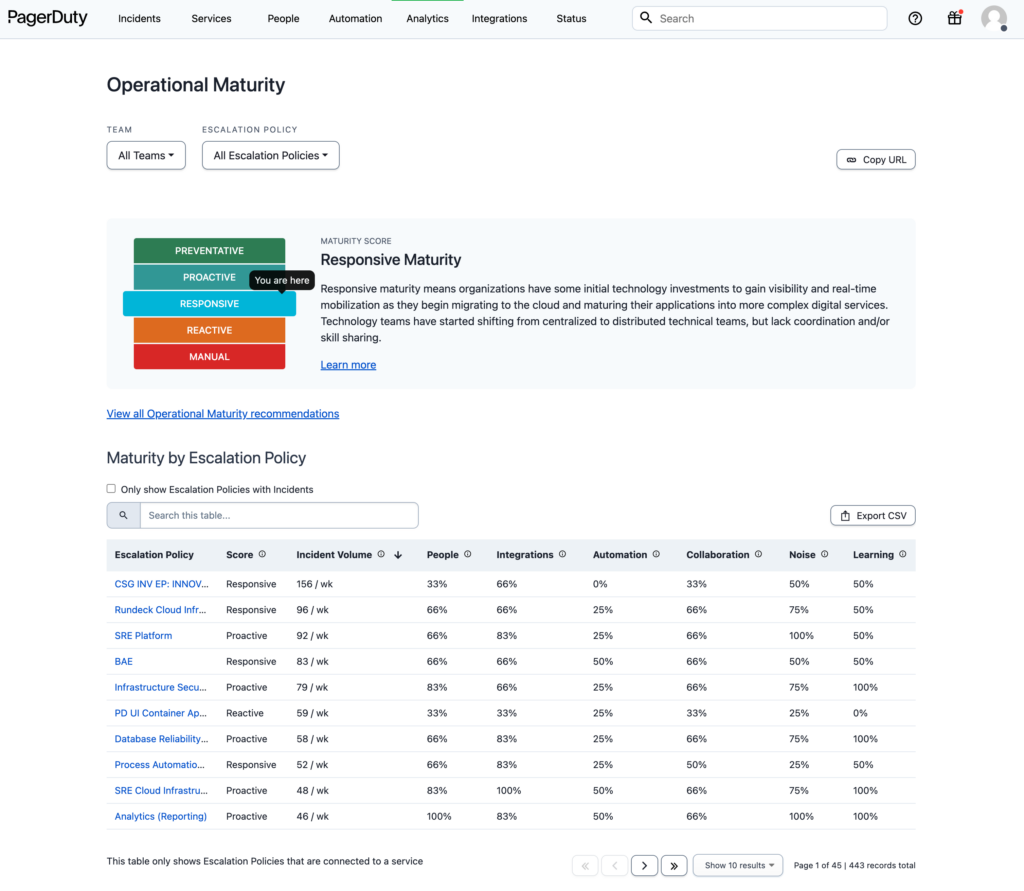The height and width of the screenshot is (891, 1024).
Task: Open the All Teams dropdown
Action: click(x=145, y=155)
